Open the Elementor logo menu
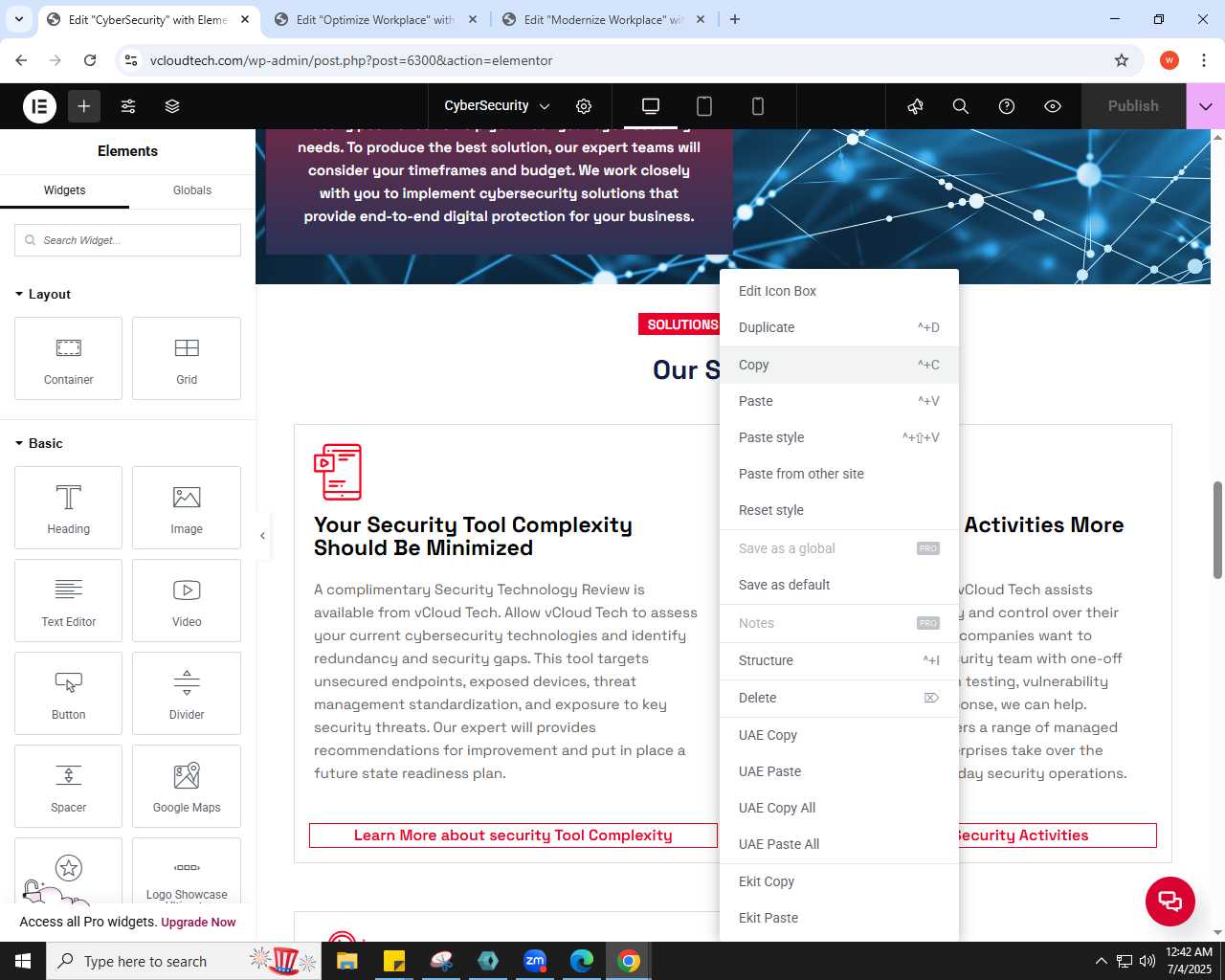 (40, 106)
